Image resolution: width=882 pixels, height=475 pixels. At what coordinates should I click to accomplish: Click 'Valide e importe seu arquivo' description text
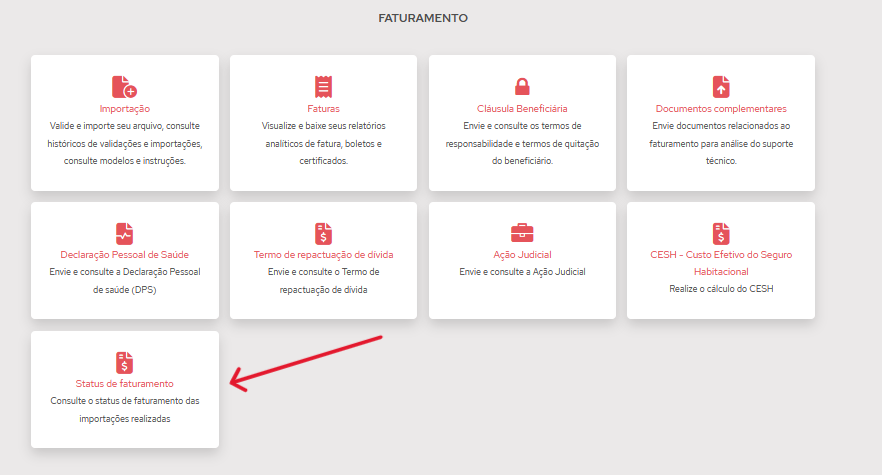pyautogui.click(x=124, y=143)
